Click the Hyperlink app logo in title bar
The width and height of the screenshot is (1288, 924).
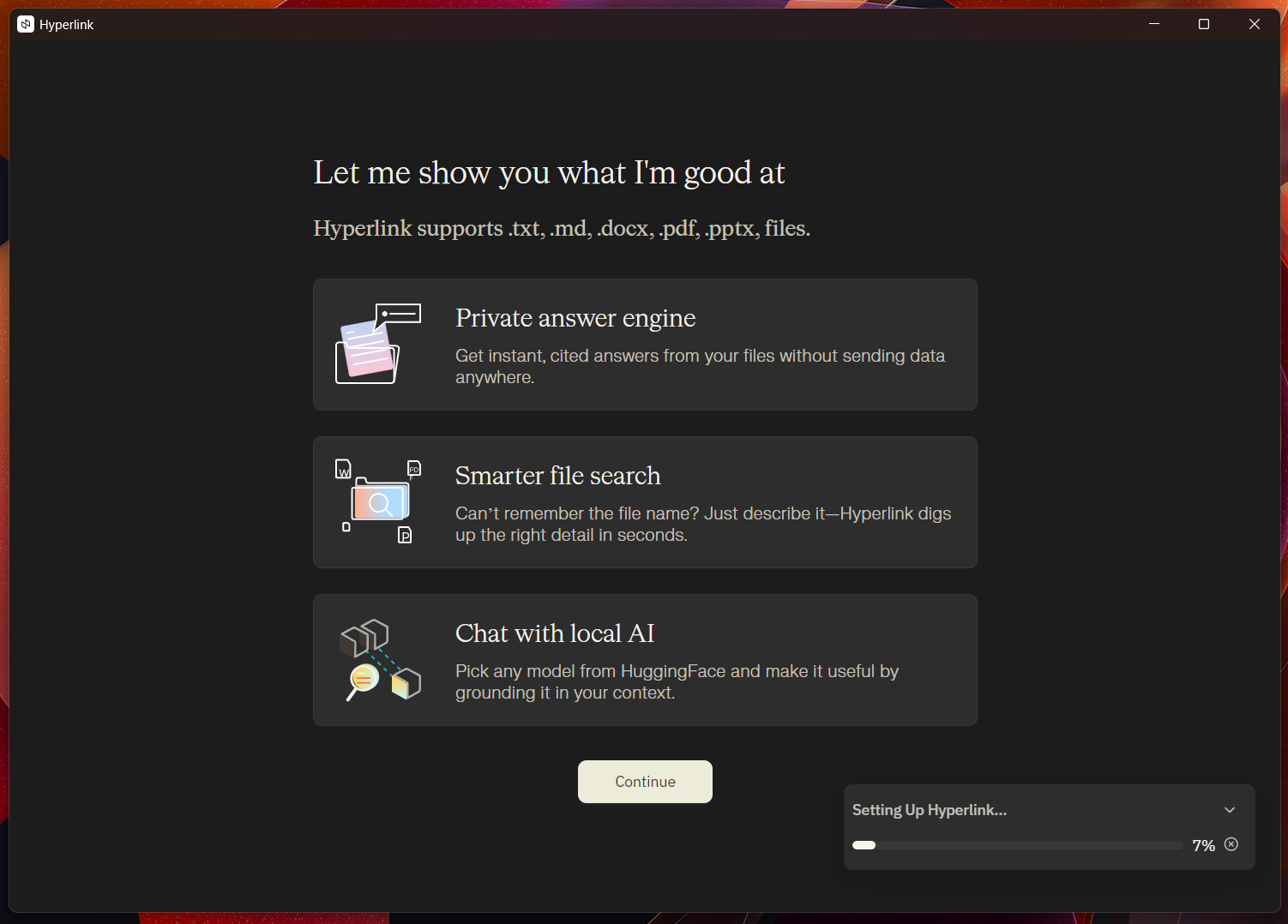click(26, 24)
